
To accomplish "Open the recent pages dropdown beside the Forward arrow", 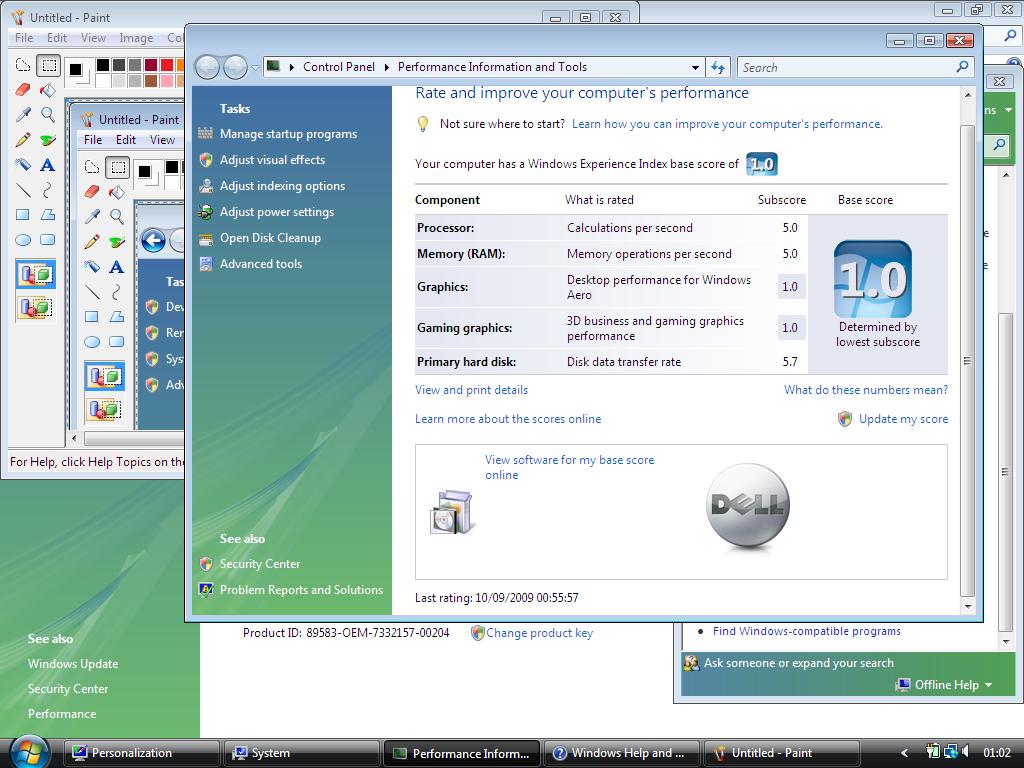I will point(255,67).
